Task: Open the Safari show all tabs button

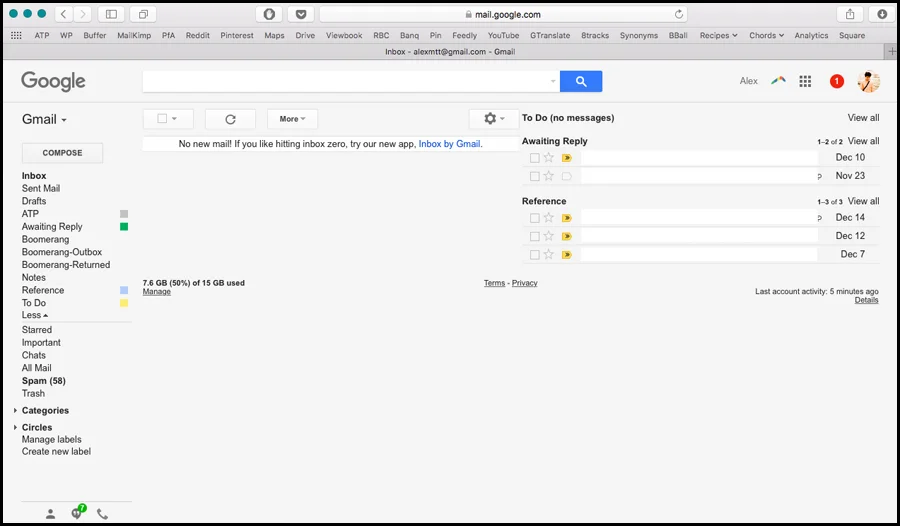Action: coord(143,14)
